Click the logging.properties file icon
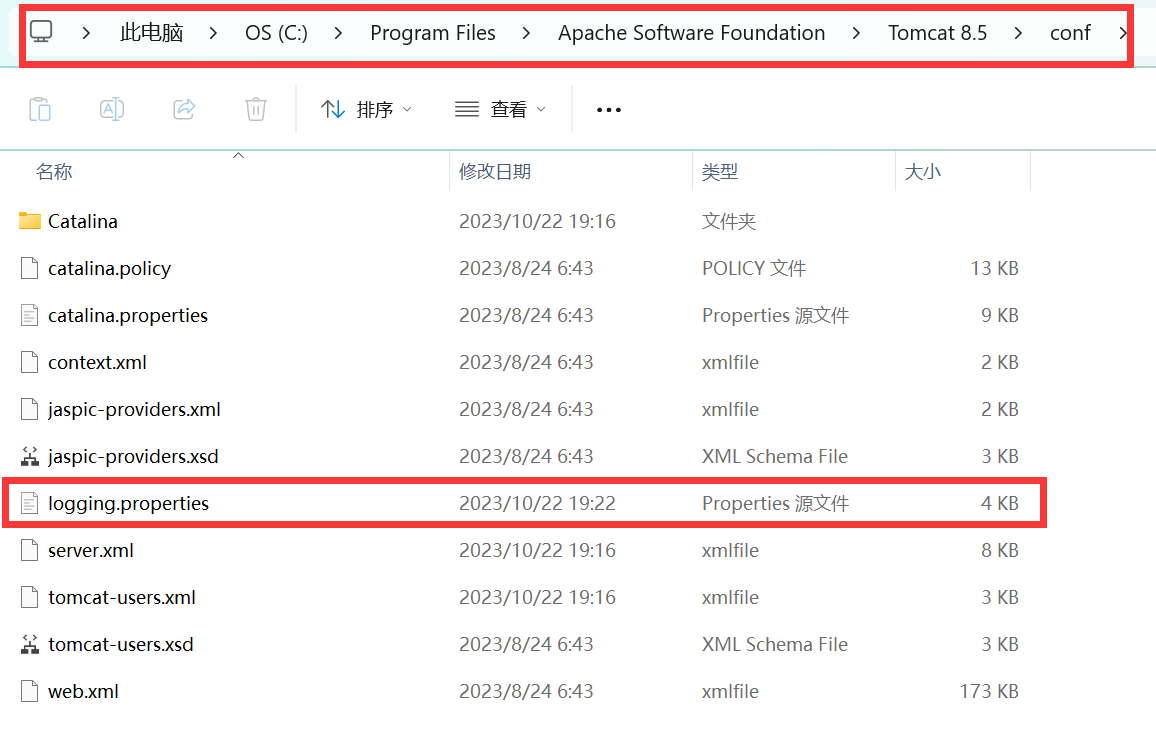Image resolution: width=1156 pixels, height=741 pixels. (x=29, y=503)
